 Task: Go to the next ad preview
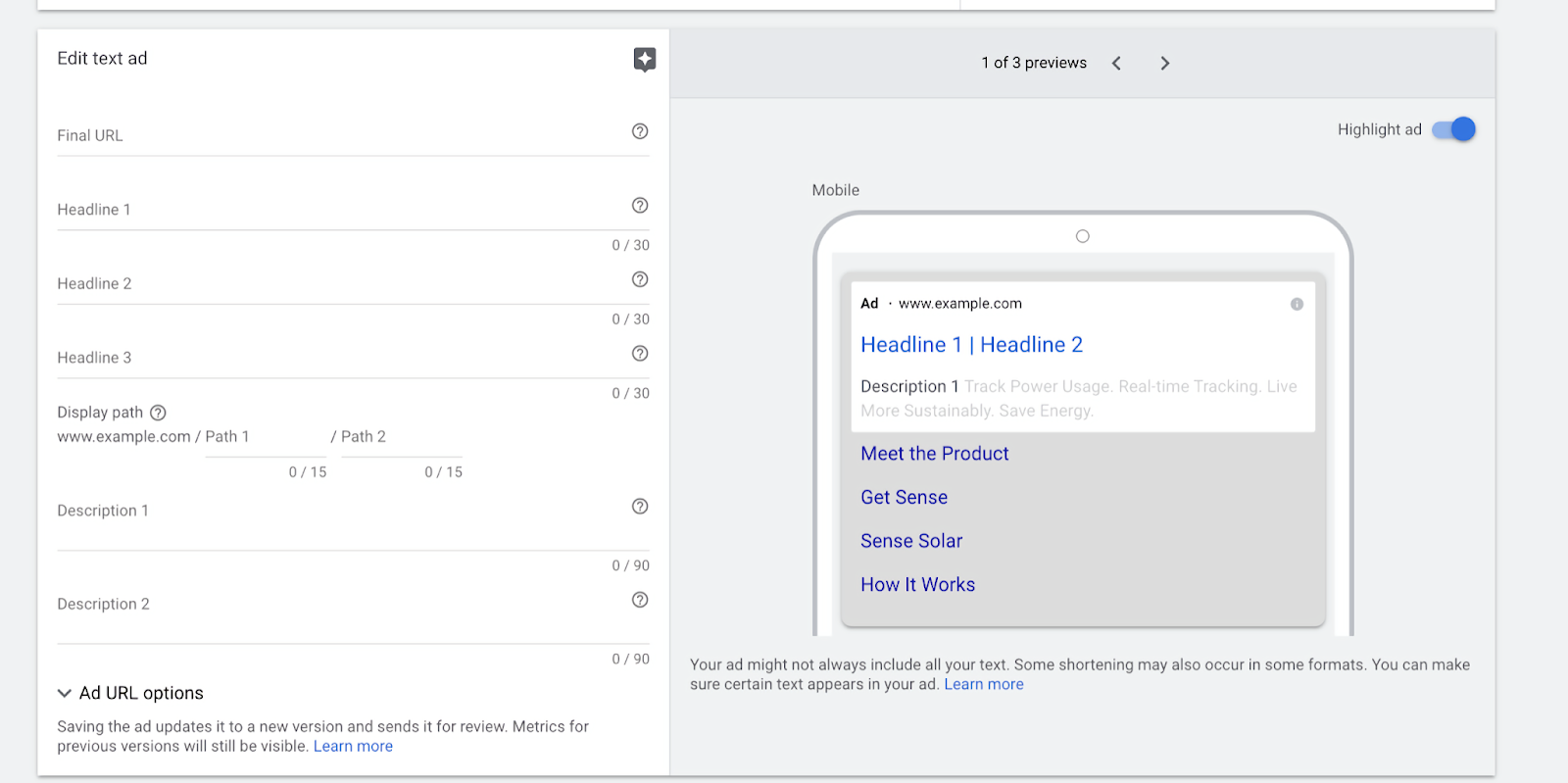pyautogui.click(x=1164, y=64)
